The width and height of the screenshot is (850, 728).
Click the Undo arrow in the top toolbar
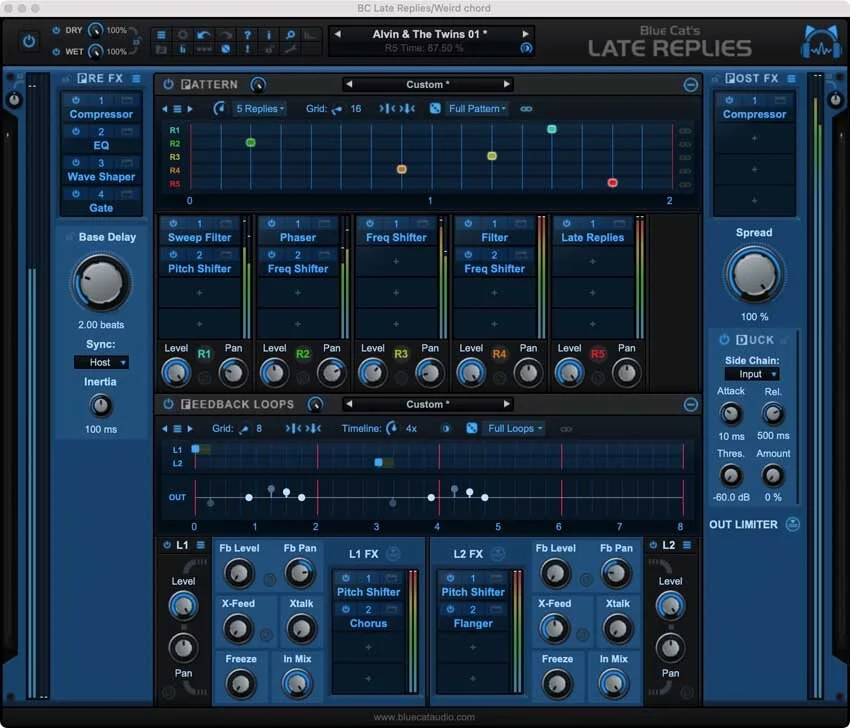pyautogui.click(x=202, y=34)
